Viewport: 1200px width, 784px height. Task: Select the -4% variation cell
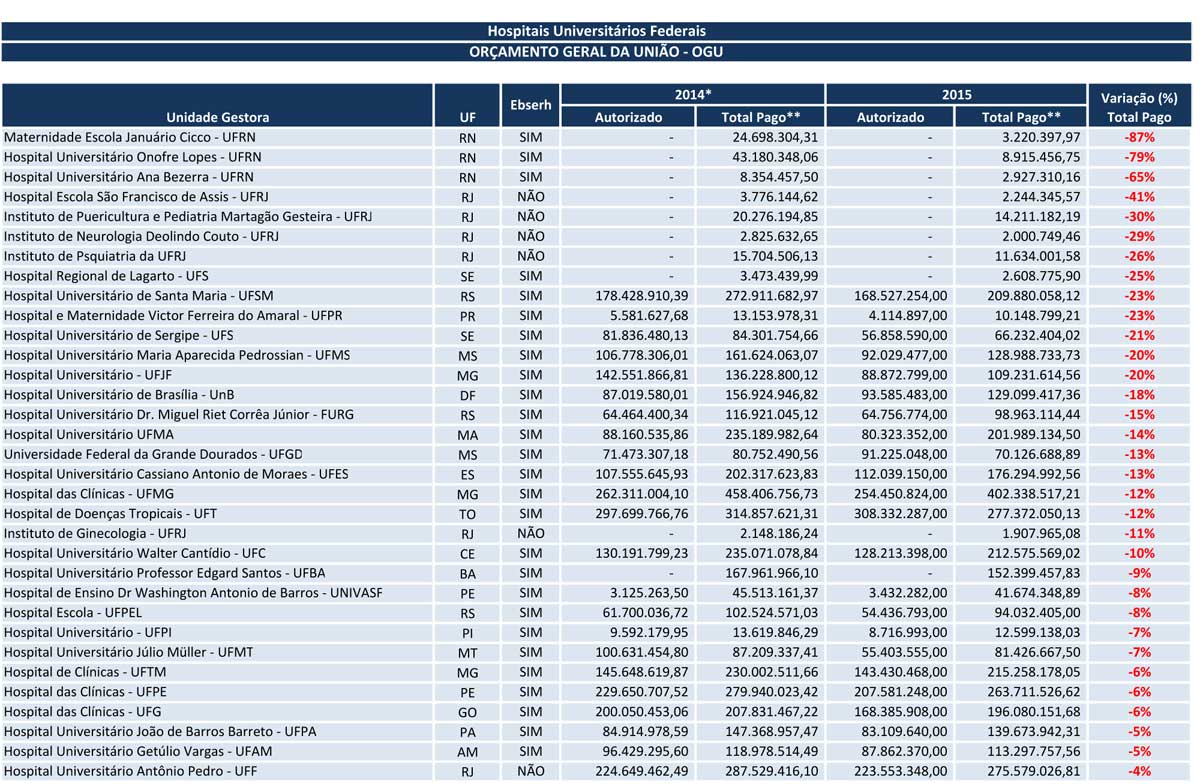1138,771
